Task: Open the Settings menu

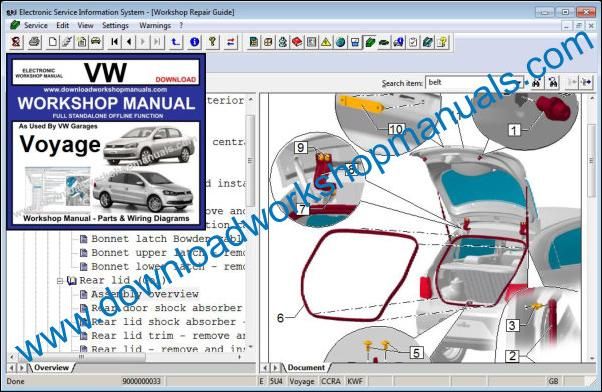Action: tap(115, 25)
